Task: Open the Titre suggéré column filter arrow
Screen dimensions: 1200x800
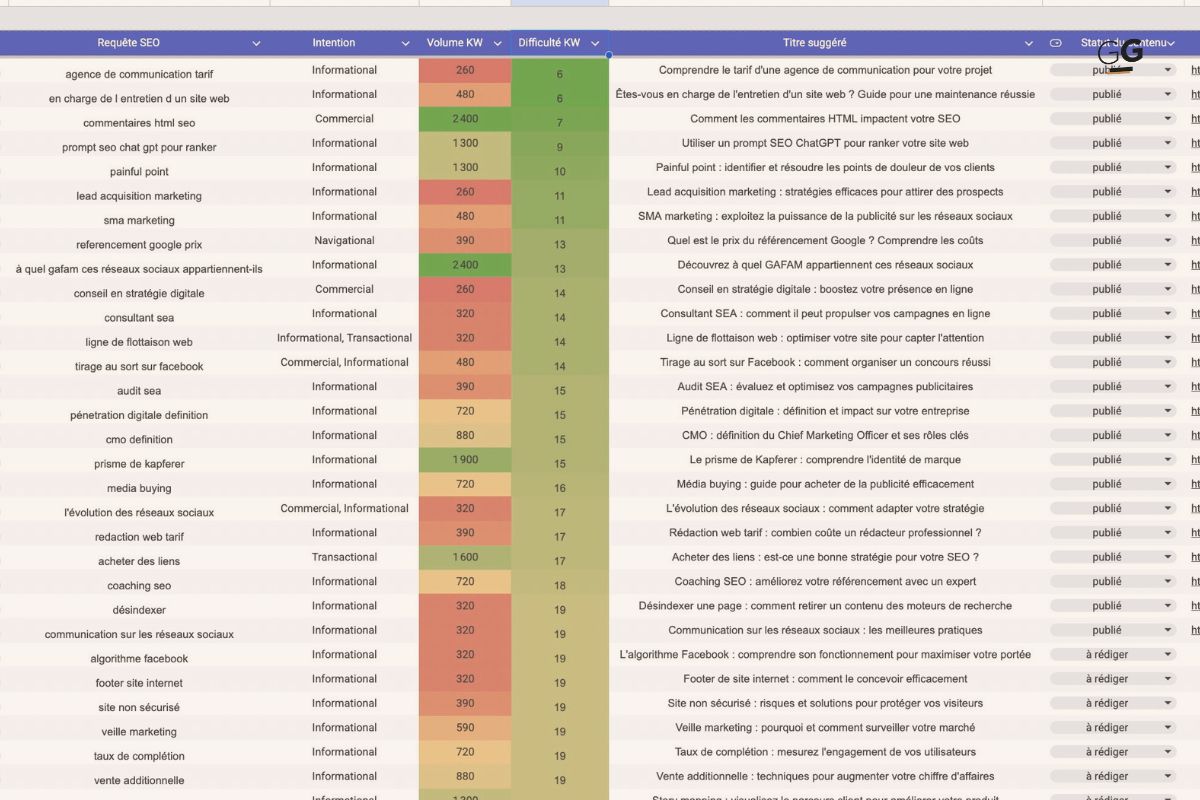Action: pyautogui.click(x=1029, y=43)
